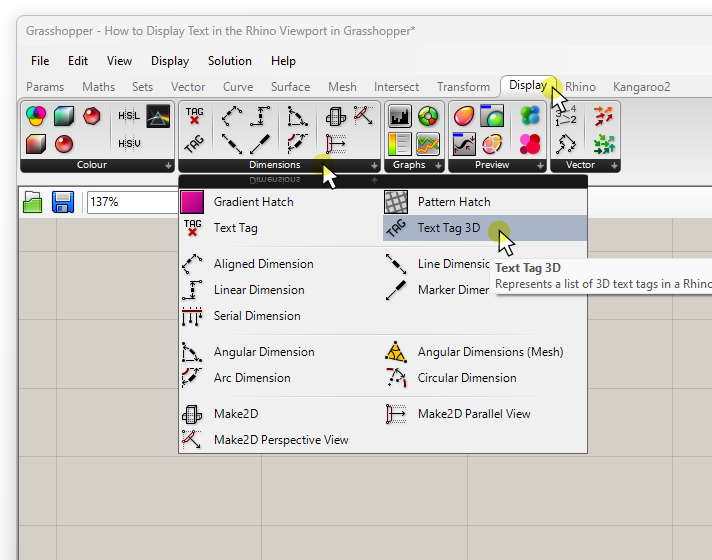This screenshot has height=560, width=712.
Task: Expand the Vector panel dropdown
Action: pos(614,166)
